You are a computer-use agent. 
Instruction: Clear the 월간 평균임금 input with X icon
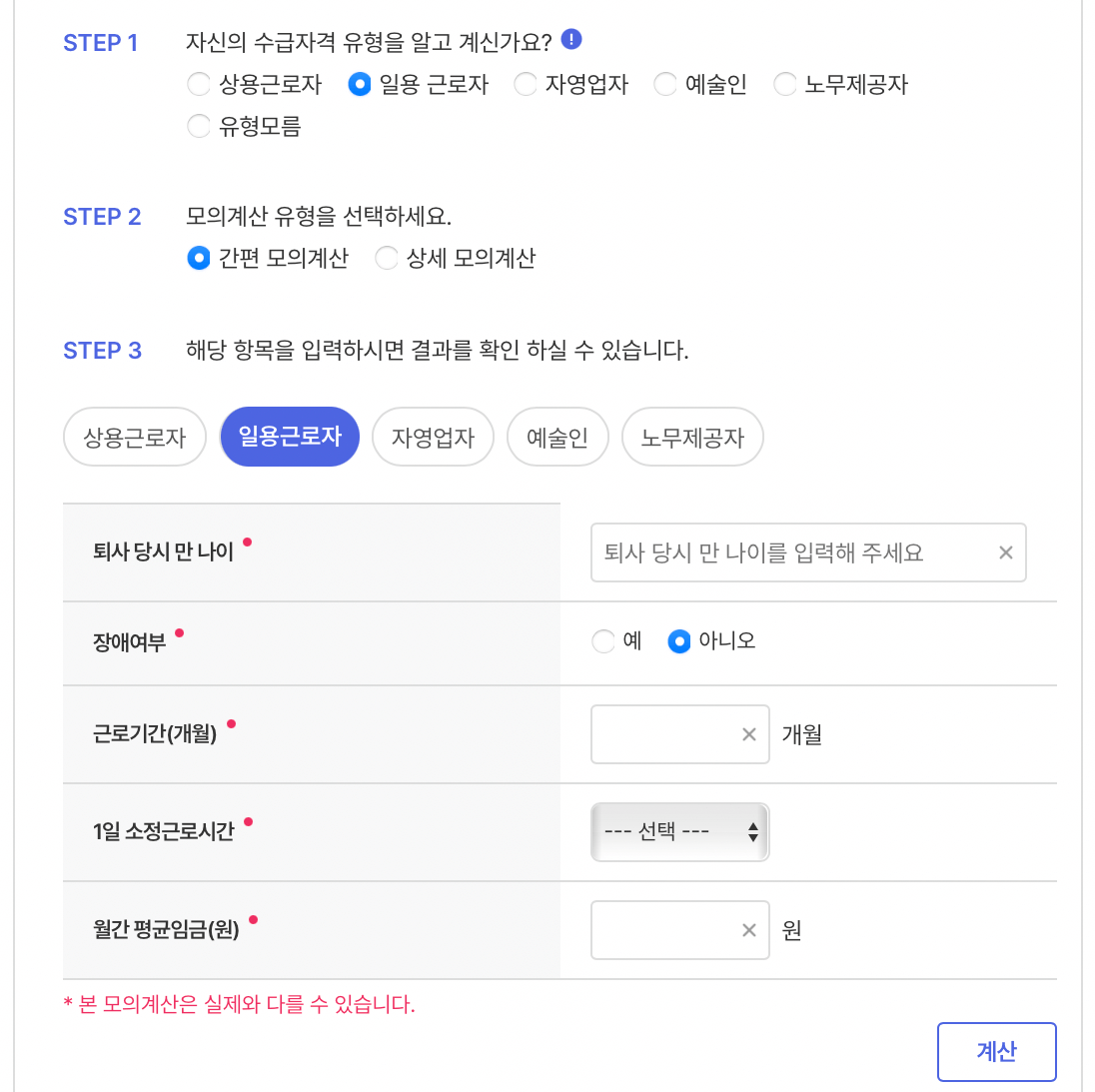click(748, 930)
